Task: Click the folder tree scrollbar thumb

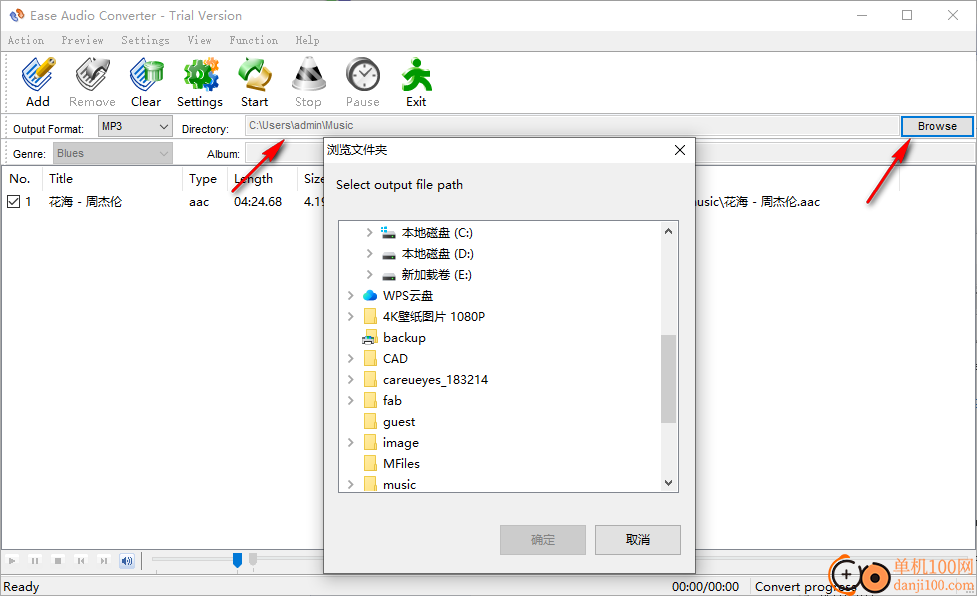Action: tap(669, 379)
